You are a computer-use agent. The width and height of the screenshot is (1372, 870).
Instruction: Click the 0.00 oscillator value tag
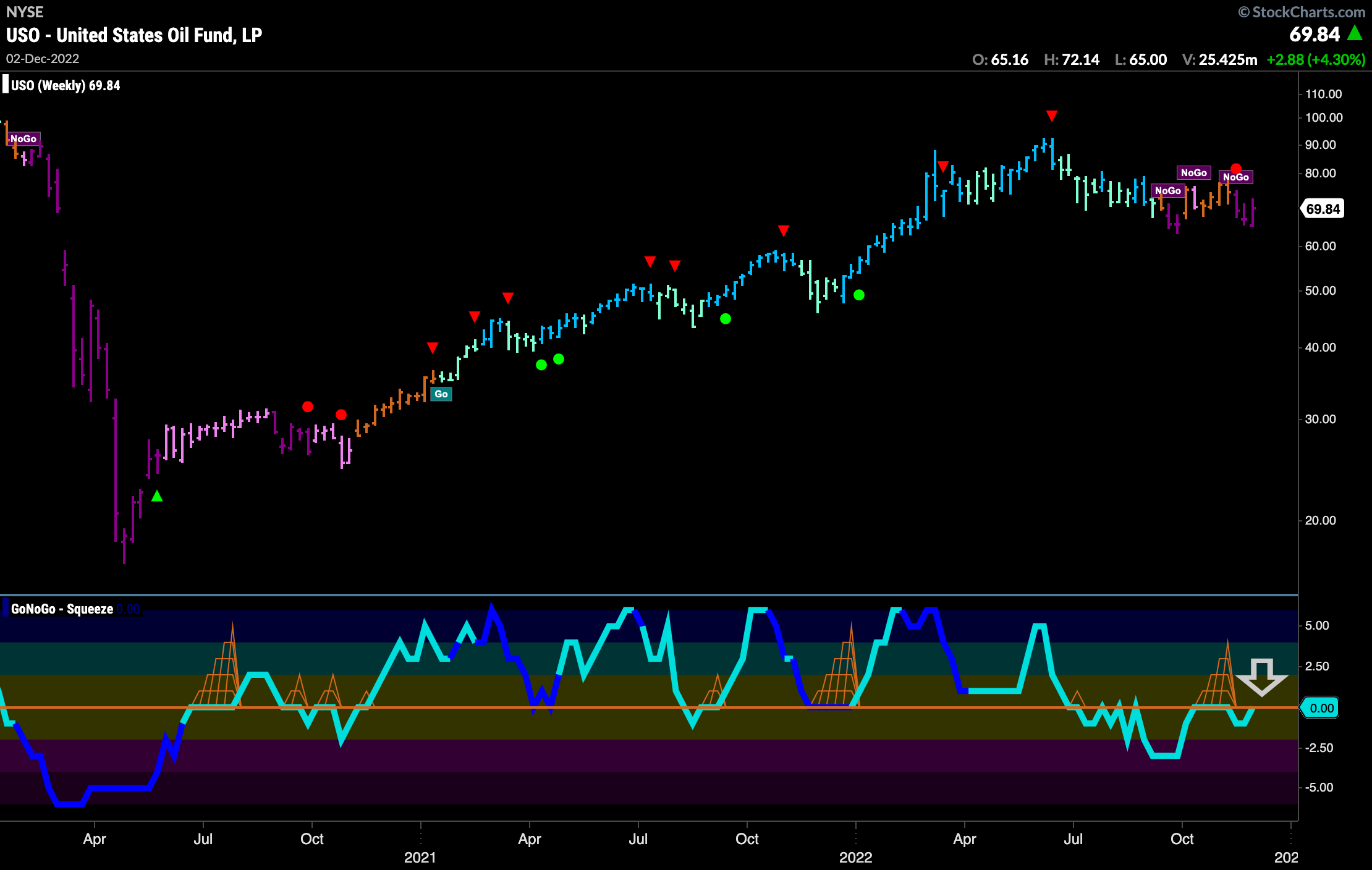tap(1320, 708)
